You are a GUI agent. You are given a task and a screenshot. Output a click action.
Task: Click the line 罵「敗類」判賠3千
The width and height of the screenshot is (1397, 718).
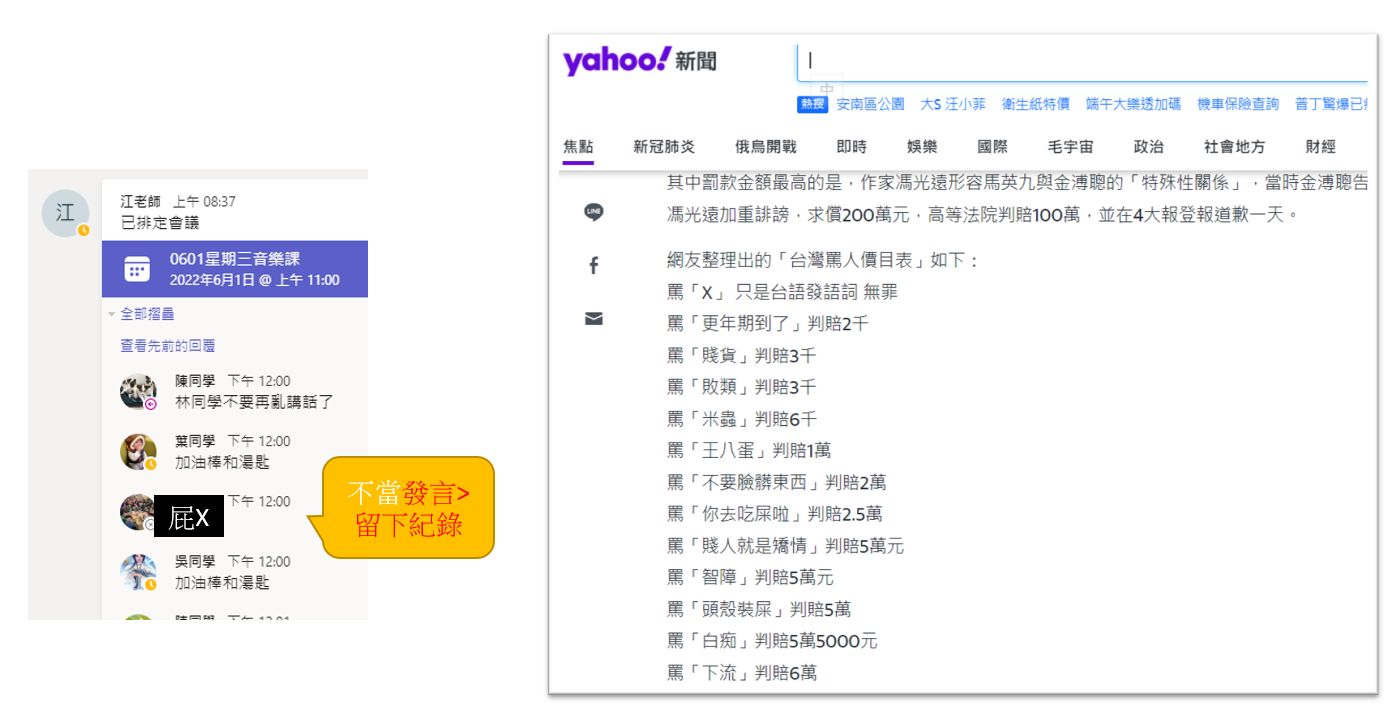point(742,387)
